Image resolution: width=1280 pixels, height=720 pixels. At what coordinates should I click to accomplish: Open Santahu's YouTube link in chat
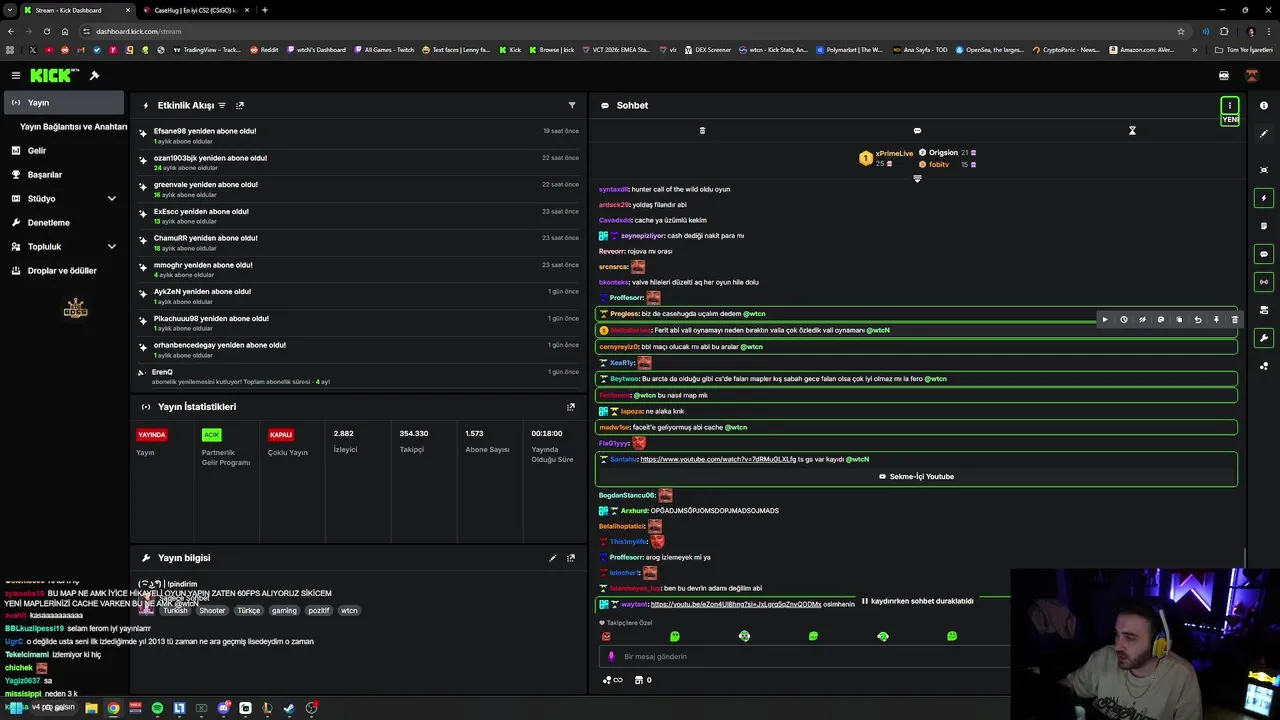click(x=718, y=459)
